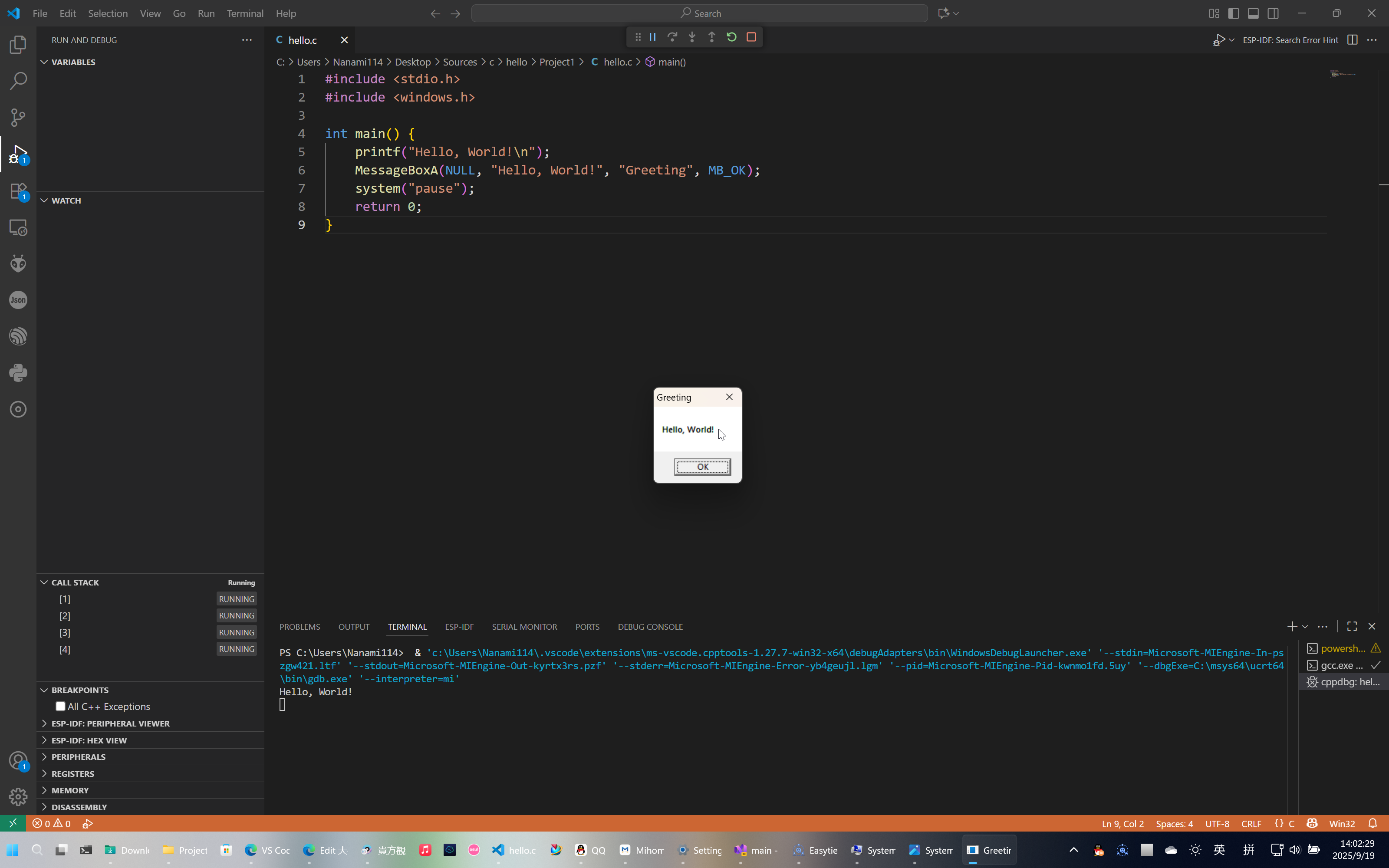
Task: Click OK in the Greeting dialog
Action: (703, 467)
